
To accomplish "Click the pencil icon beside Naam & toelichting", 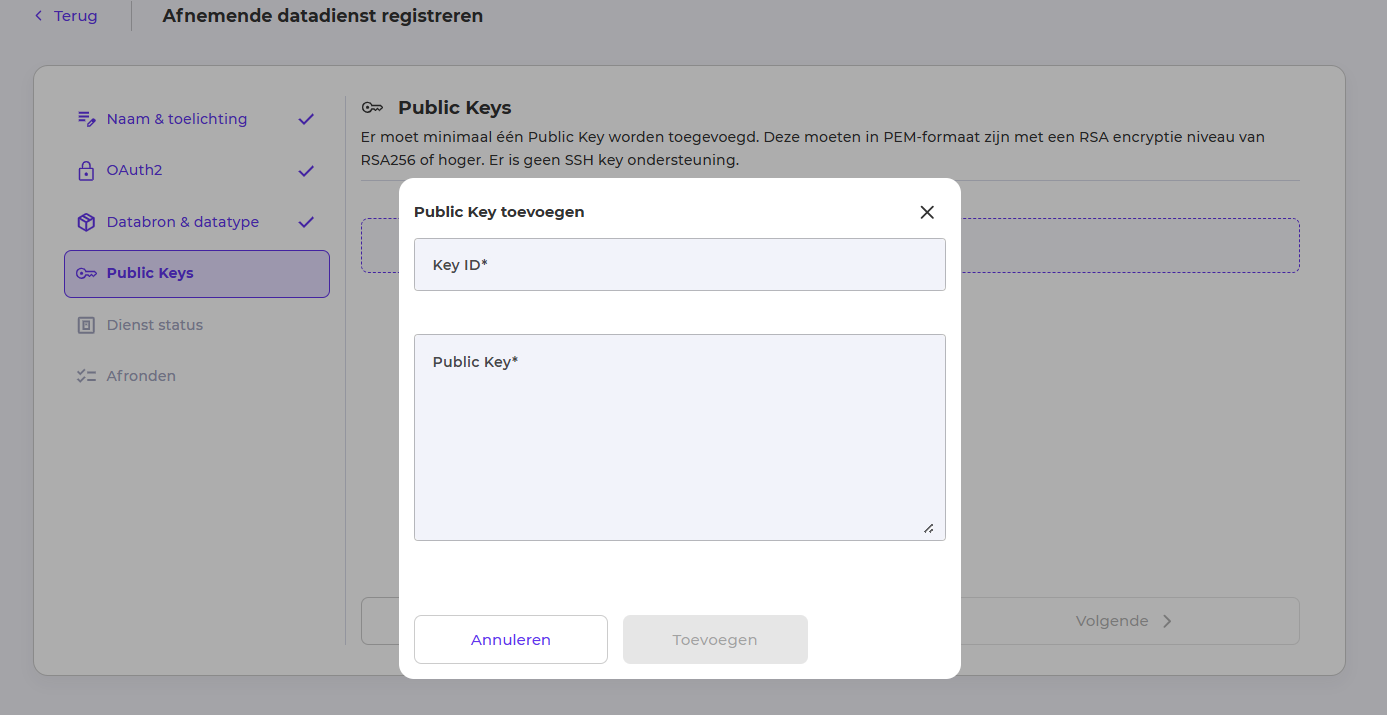I will point(86,118).
